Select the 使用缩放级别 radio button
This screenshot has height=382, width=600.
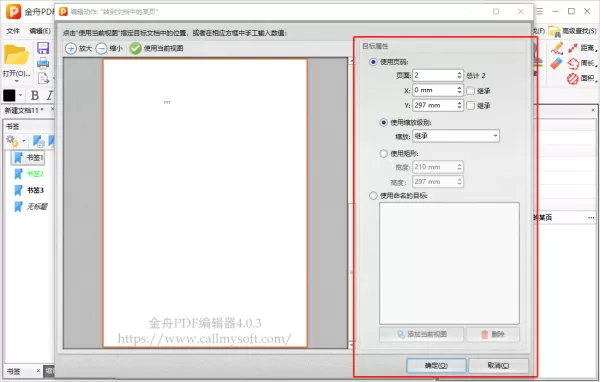coord(383,122)
